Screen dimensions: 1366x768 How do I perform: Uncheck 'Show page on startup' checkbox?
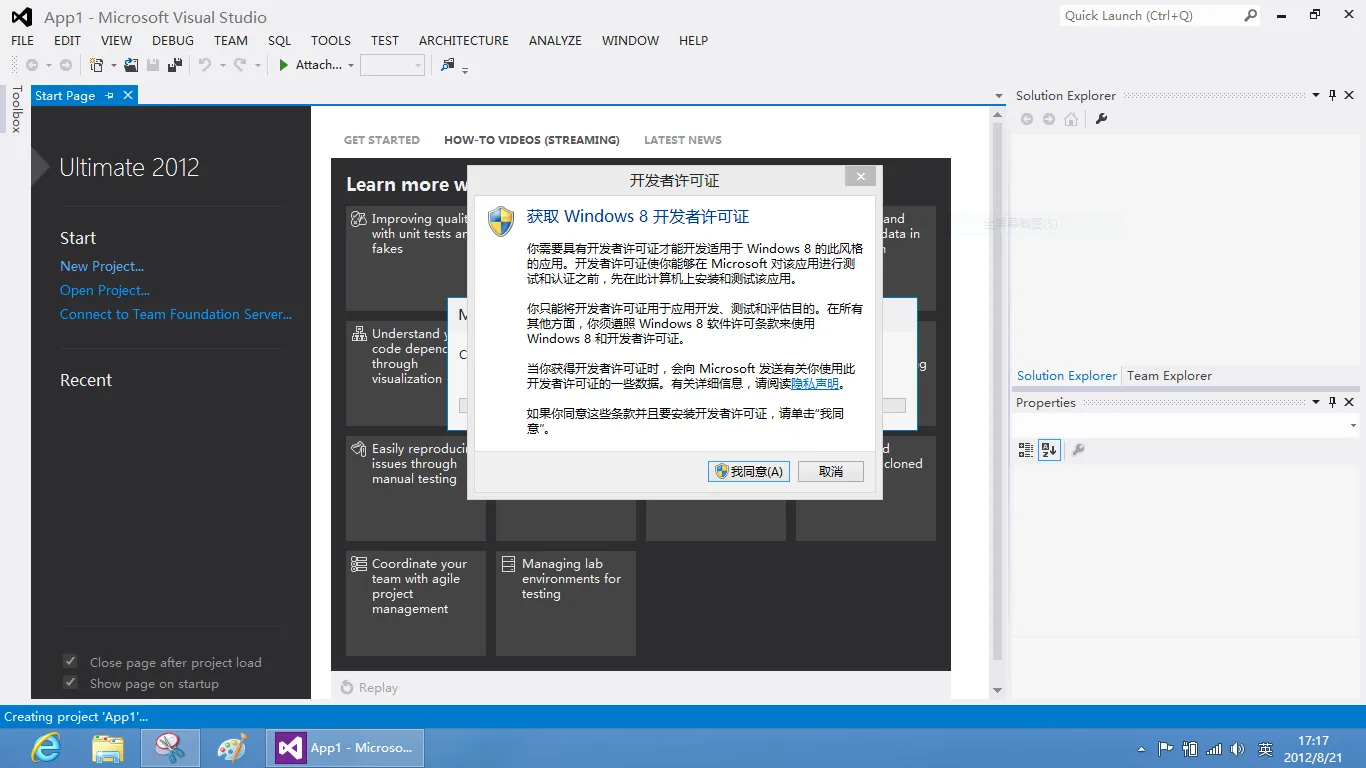pyautogui.click(x=70, y=683)
